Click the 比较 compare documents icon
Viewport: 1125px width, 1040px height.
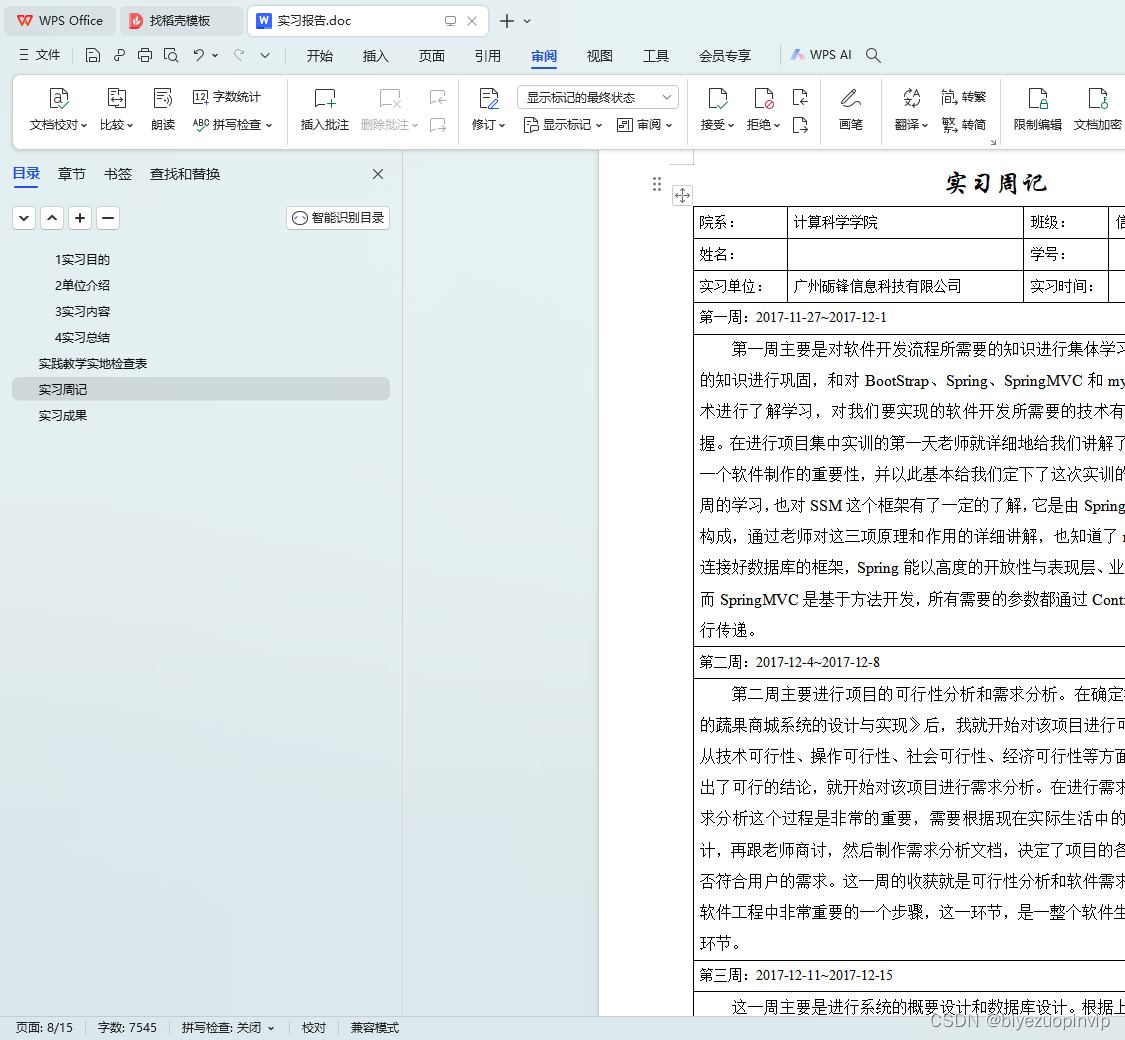pyautogui.click(x=116, y=98)
